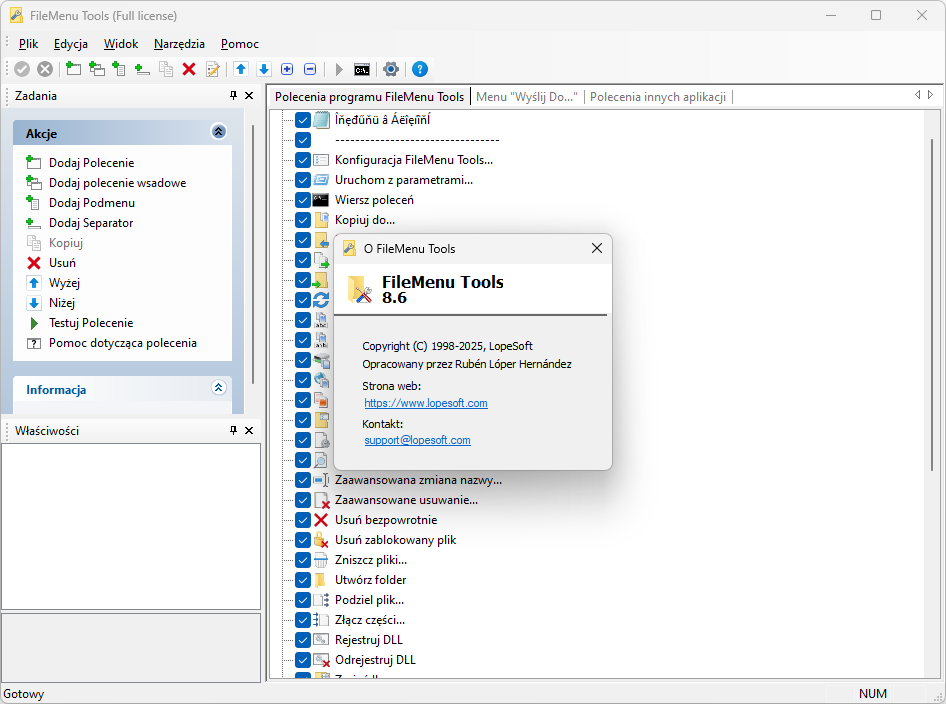Click the Add command toolbar icon
Viewport: 946px width, 704px height.
coord(73,69)
